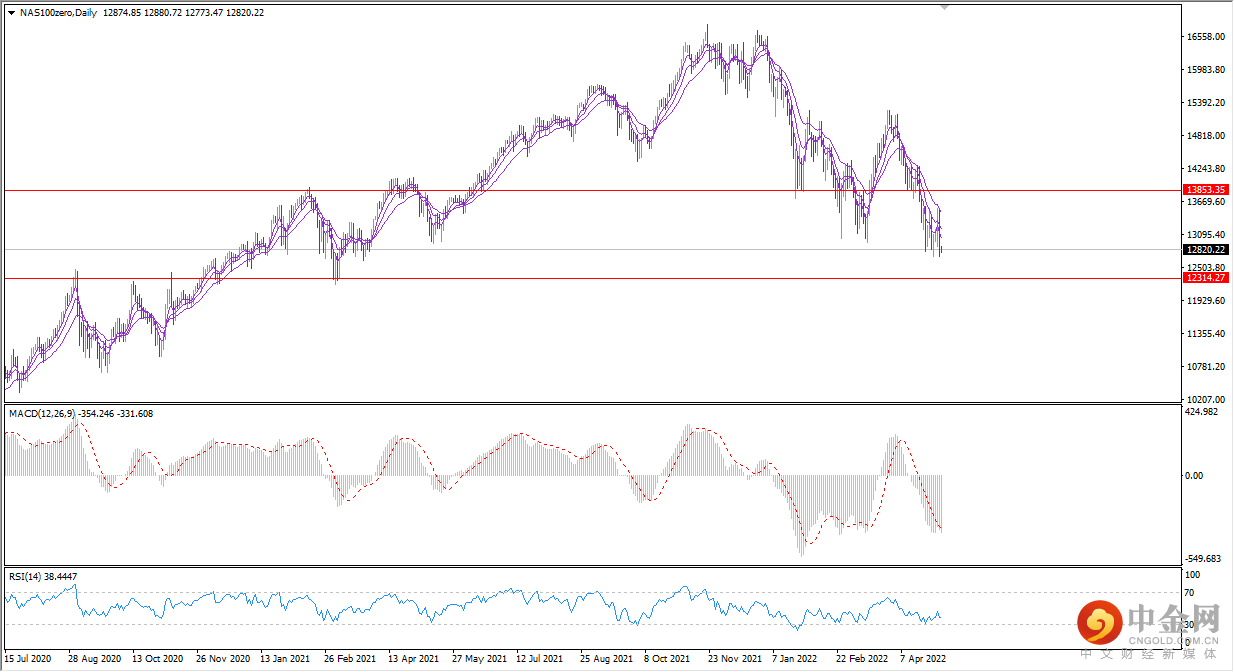Click the 26 Feb 2021 date label
Screen dimensions: 1234x672
pos(350,660)
